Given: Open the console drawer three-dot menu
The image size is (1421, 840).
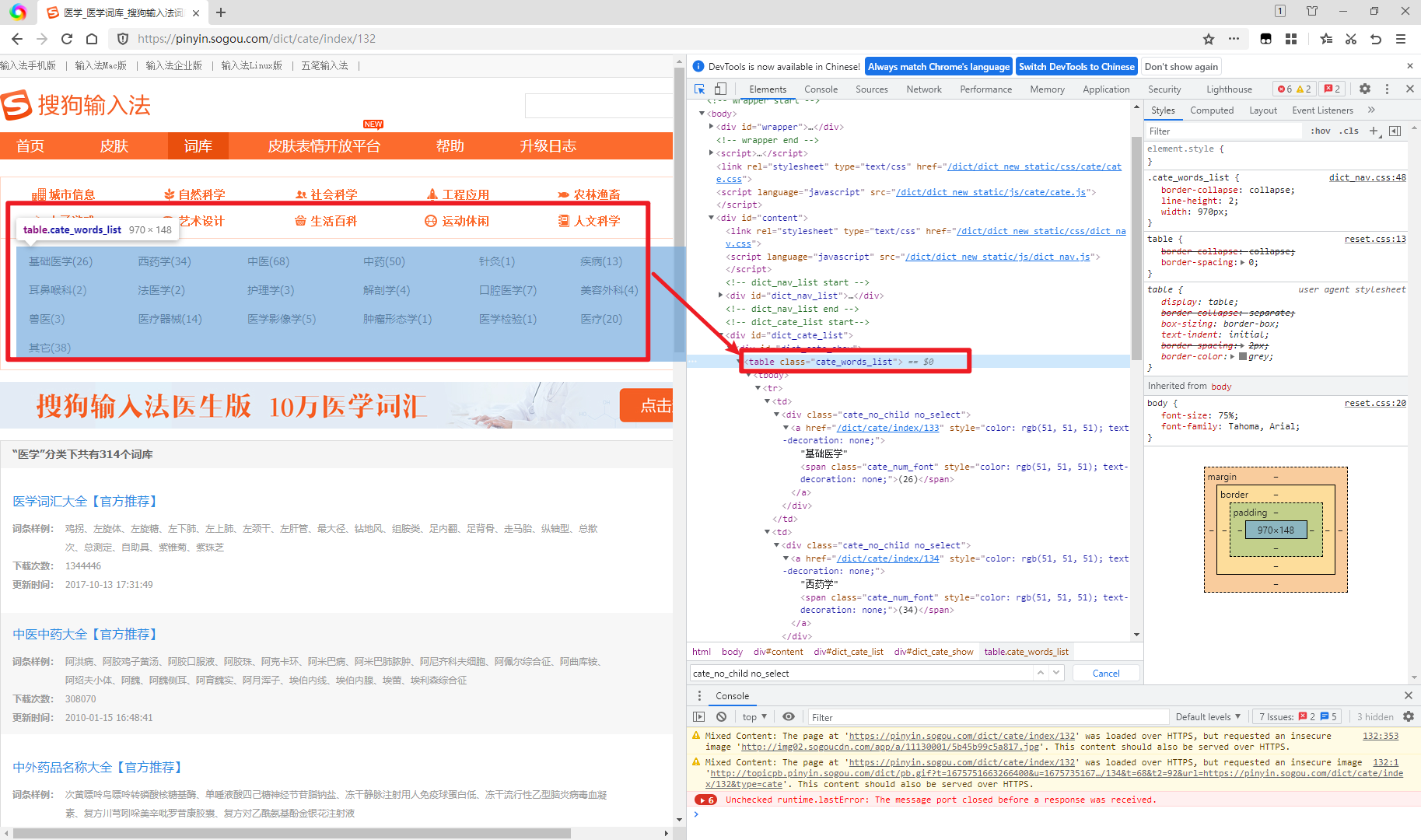Looking at the screenshot, I should pyautogui.click(x=699, y=696).
